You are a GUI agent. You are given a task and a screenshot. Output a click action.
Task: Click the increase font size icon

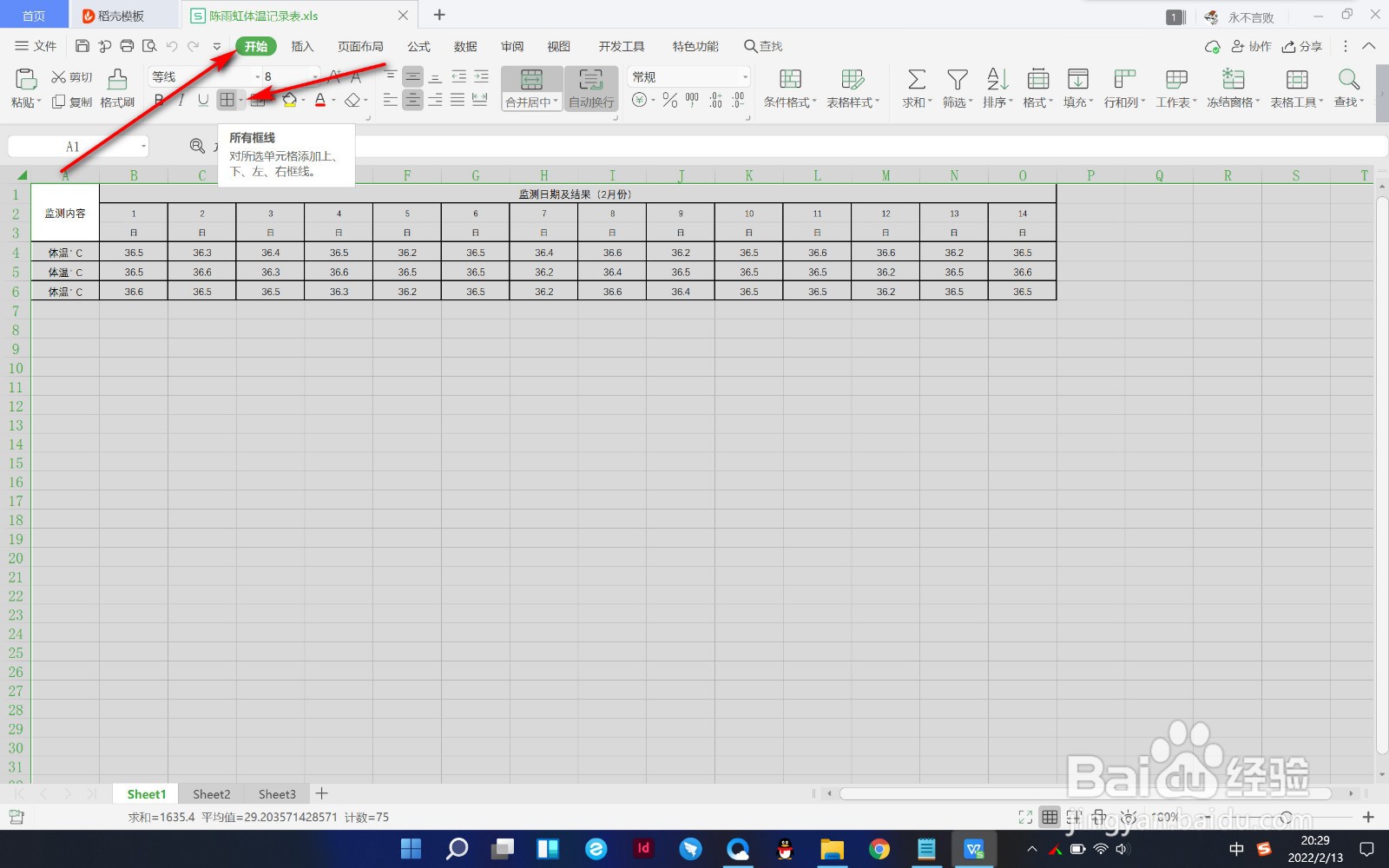(x=335, y=76)
